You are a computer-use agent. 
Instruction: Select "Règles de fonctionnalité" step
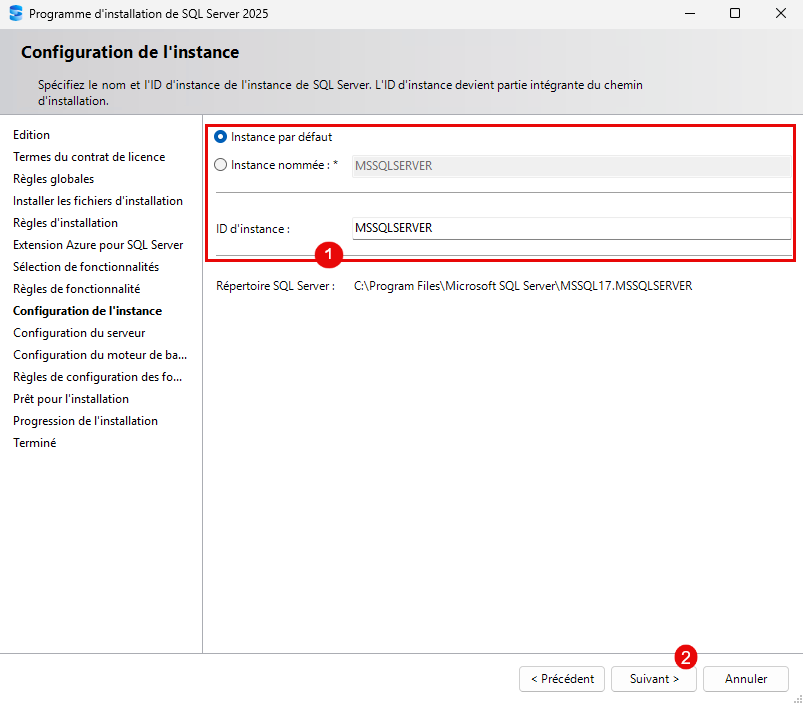(76, 289)
